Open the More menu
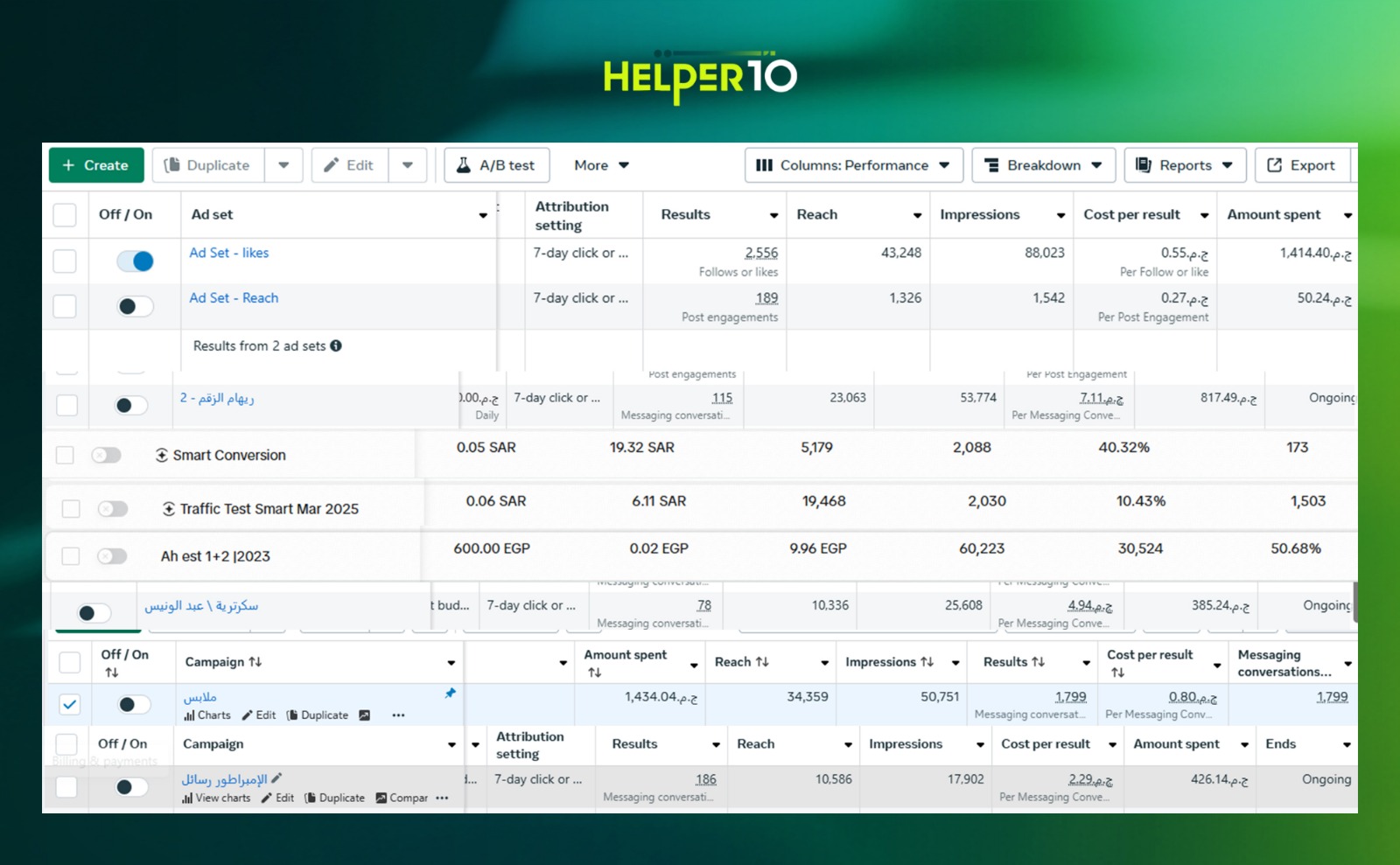Viewport: 1400px width, 865px height. point(601,165)
